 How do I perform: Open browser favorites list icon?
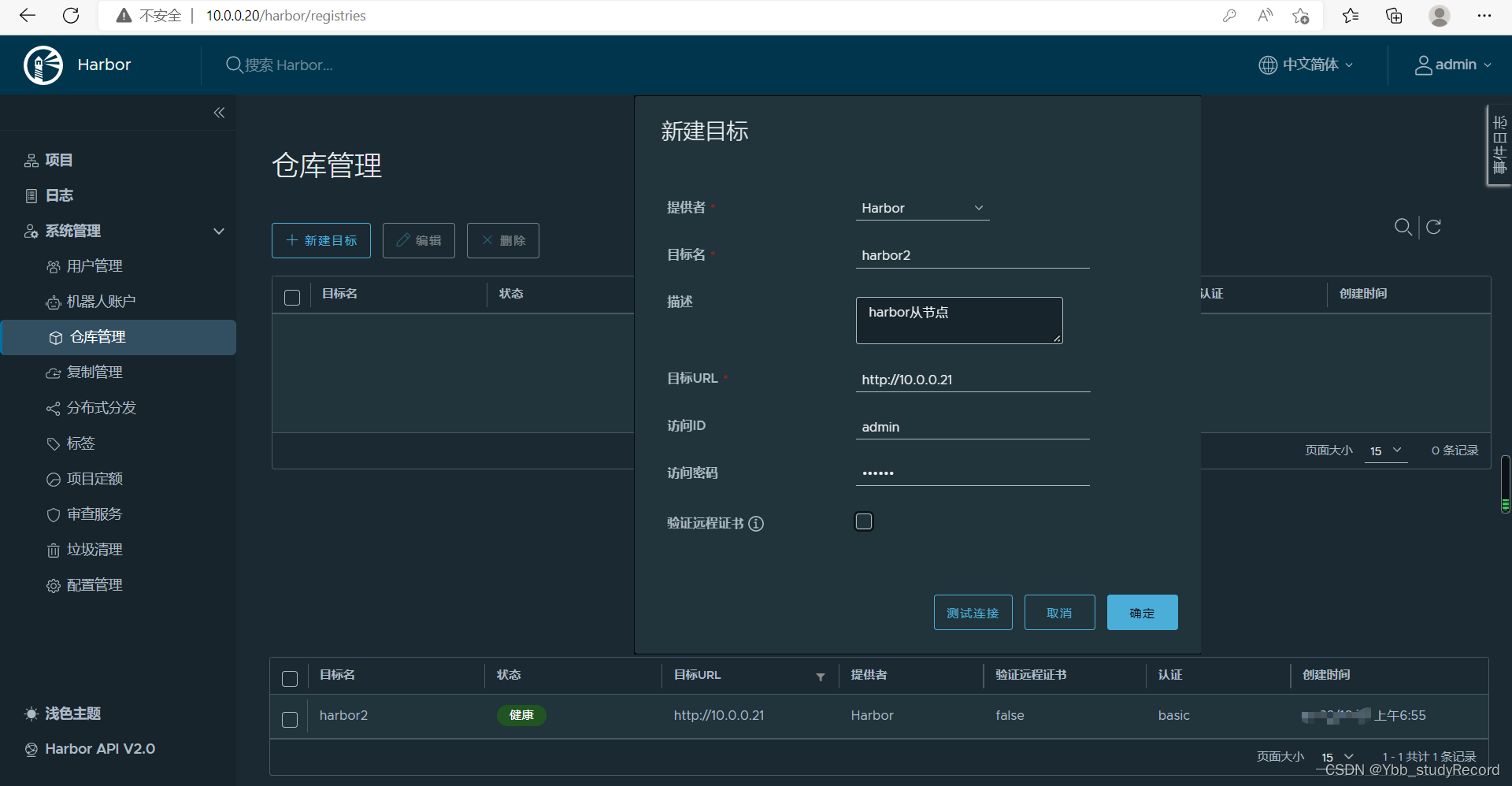(x=1351, y=16)
